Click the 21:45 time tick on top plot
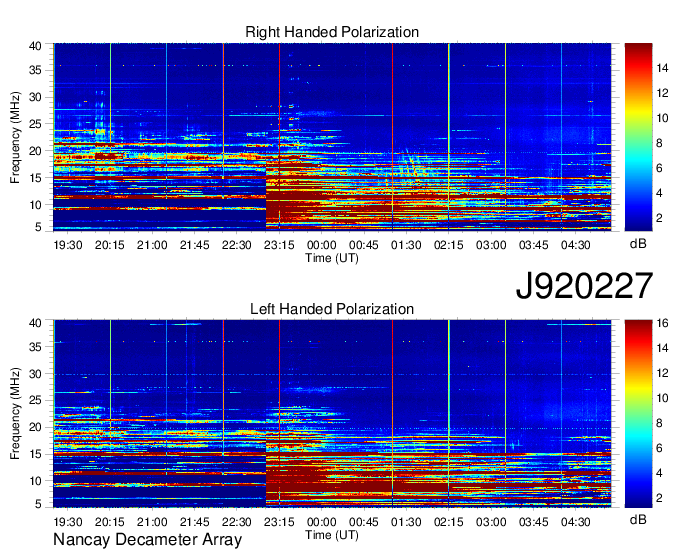 pos(195,245)
